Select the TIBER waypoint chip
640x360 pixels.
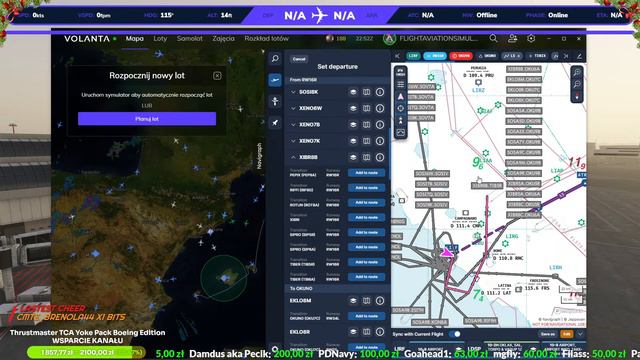pos(538,56)
